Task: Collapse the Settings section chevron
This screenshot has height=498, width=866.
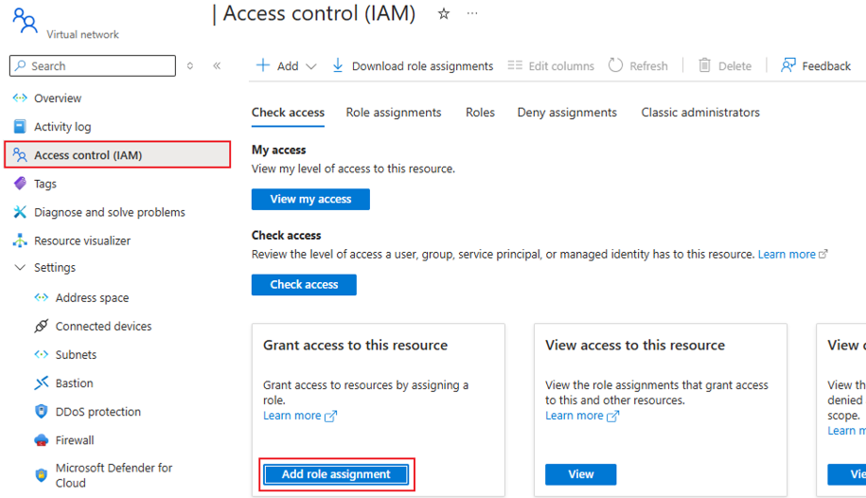Action: coord(20,268)
